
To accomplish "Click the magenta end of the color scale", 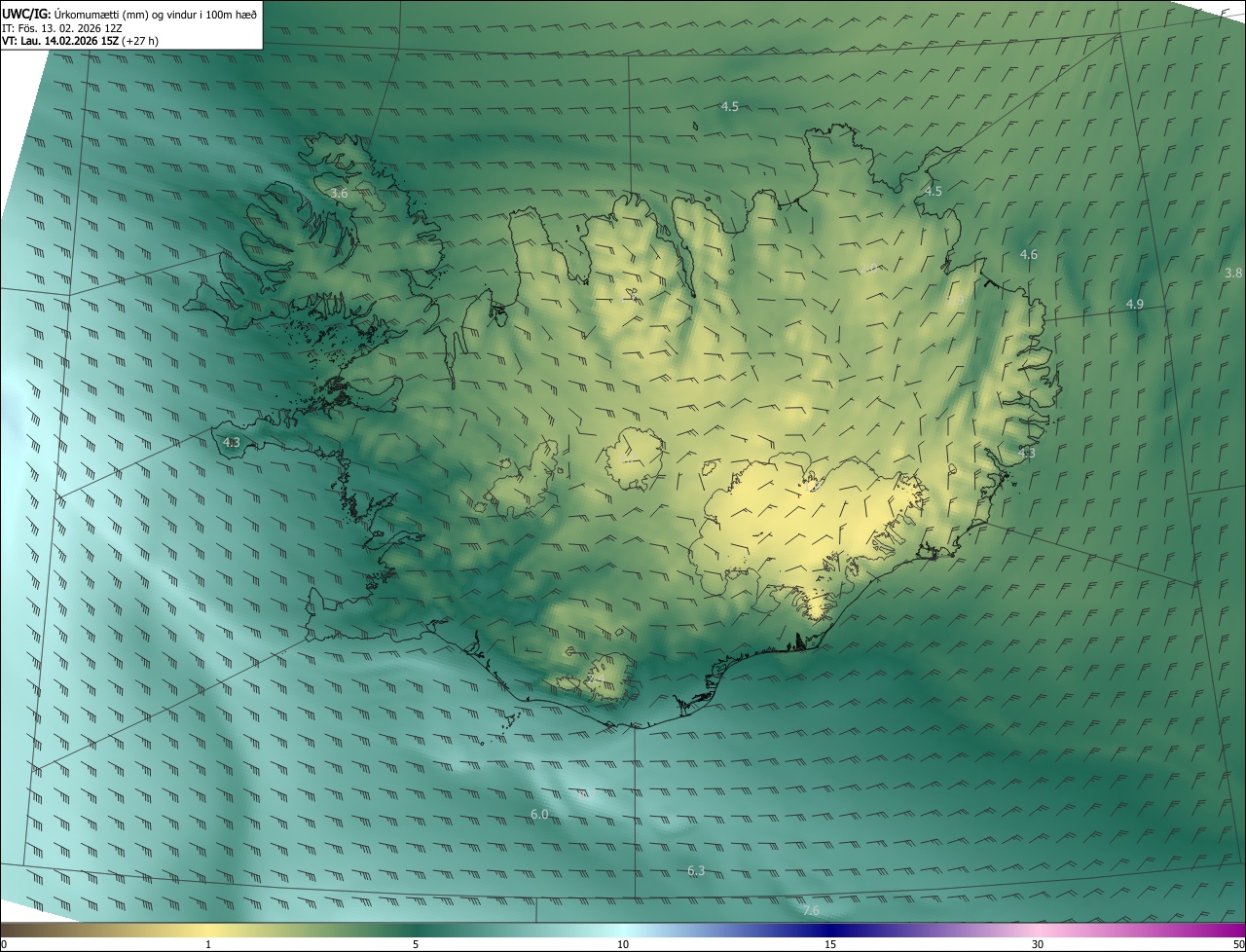I will (x=1228, y=930).
